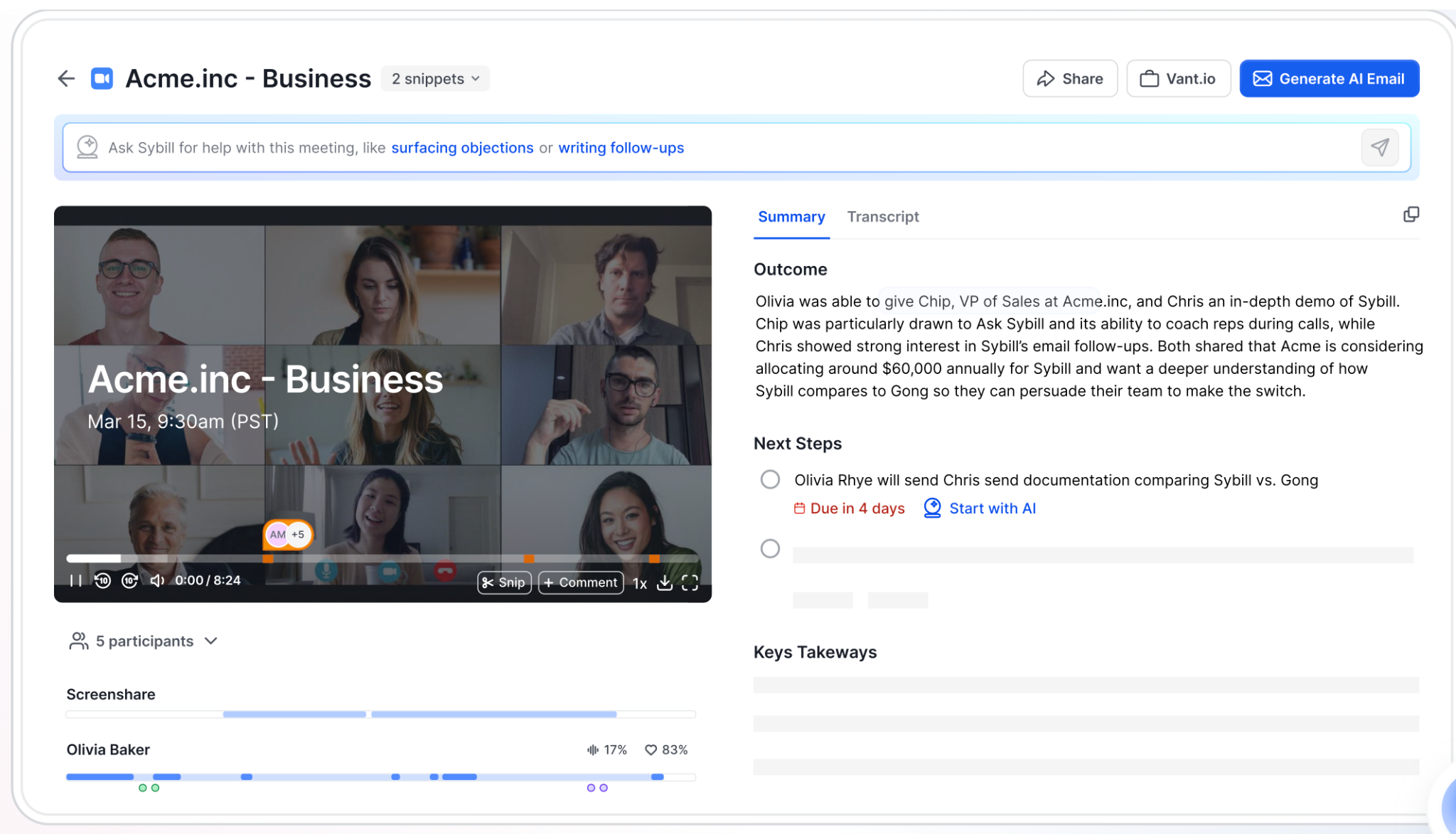Click the surfacing objections suggestion link

(x=462, y=147)
